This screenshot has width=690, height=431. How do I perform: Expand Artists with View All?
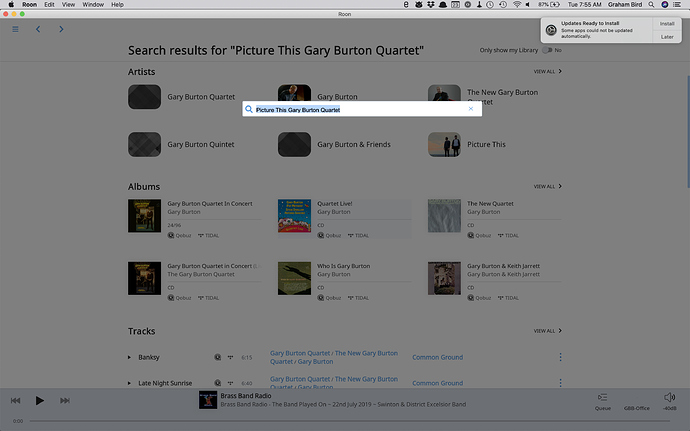547,71
